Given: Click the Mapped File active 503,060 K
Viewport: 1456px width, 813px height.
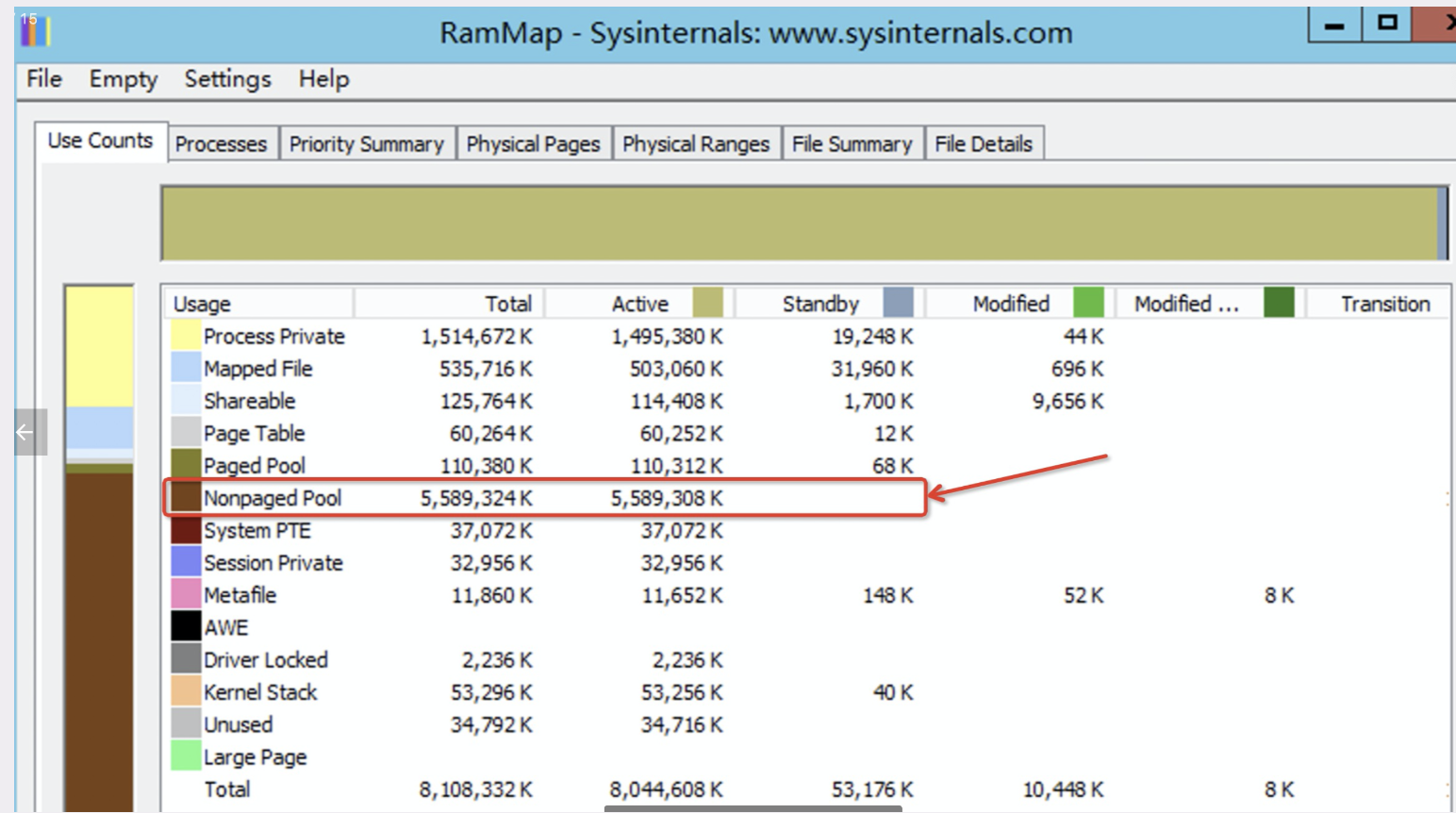Looking at the screenshot, I should [x=676, y=369].
